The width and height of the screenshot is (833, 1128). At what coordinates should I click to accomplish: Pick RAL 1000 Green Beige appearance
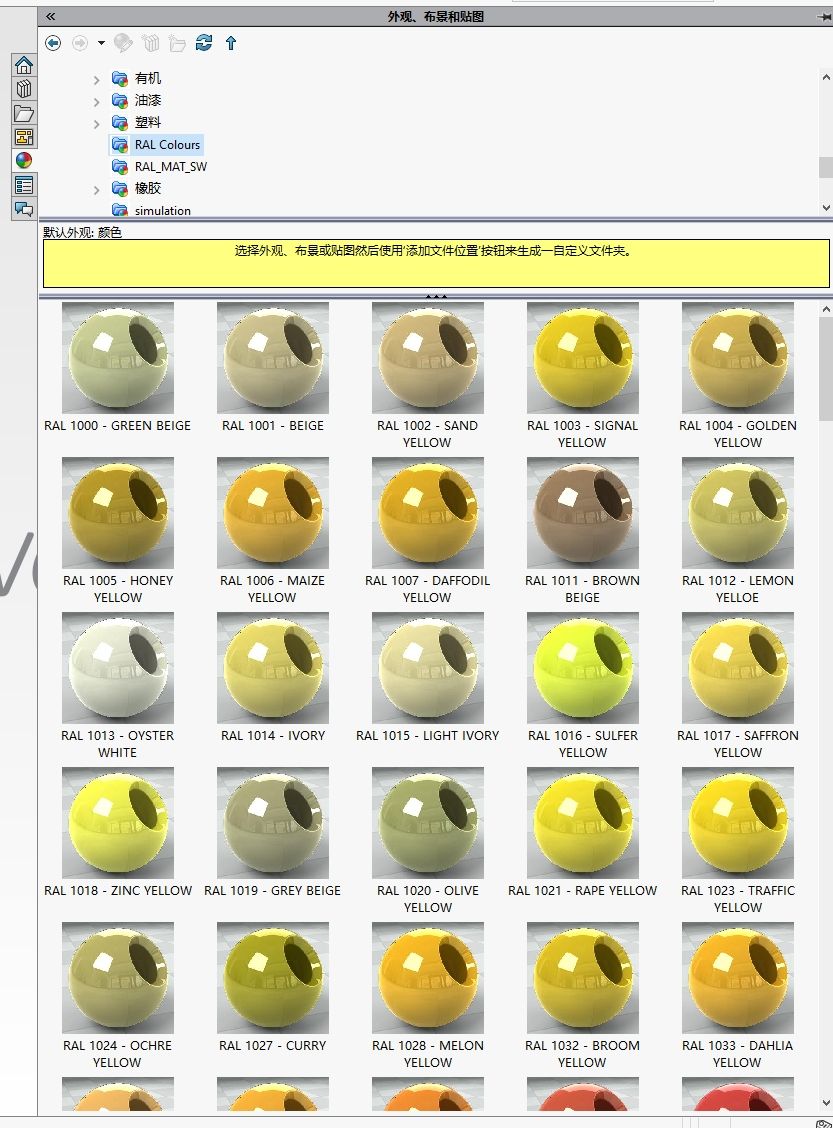coord(118,358)
